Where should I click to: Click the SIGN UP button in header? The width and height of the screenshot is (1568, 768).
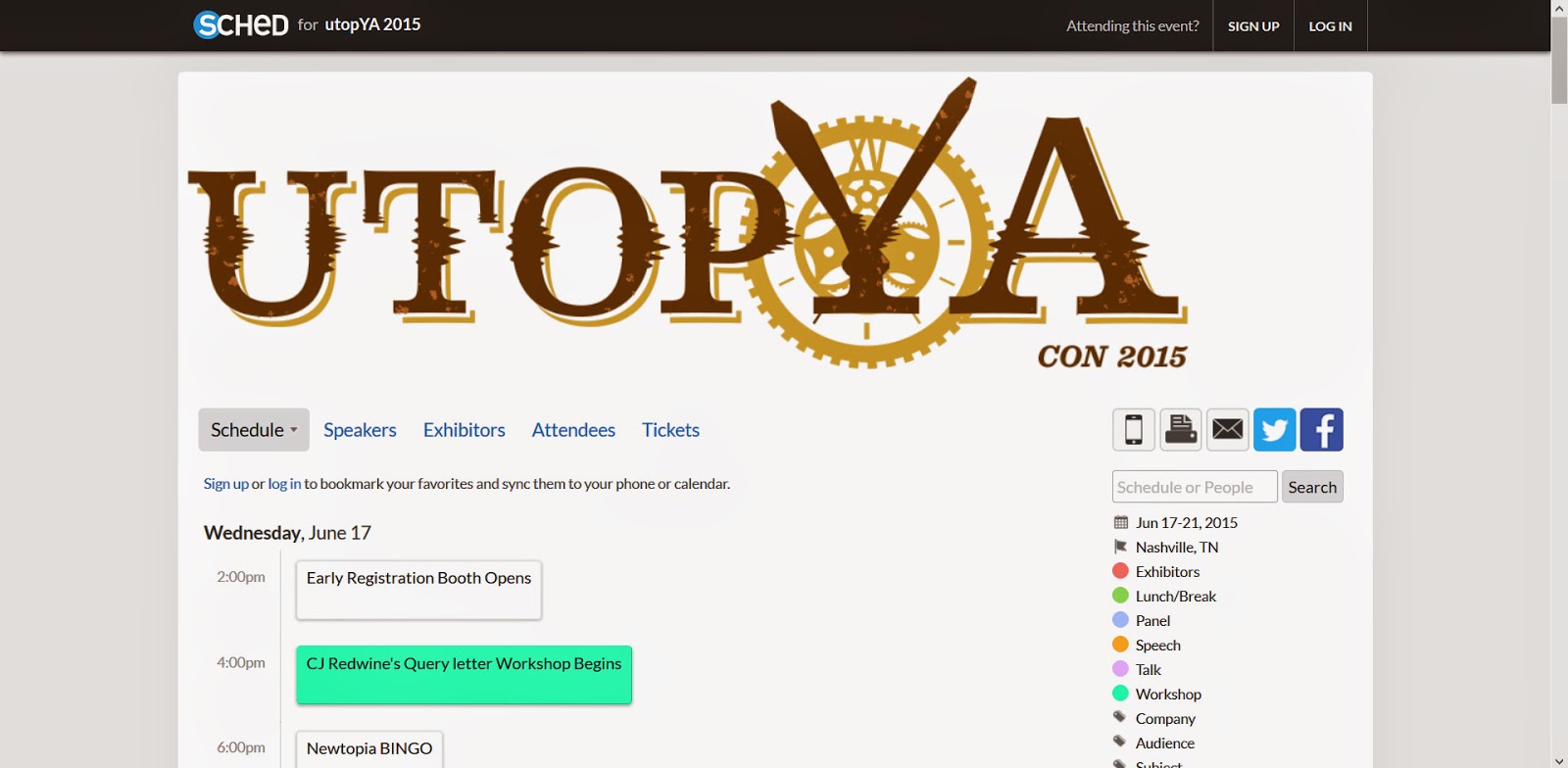[1253, 25]
